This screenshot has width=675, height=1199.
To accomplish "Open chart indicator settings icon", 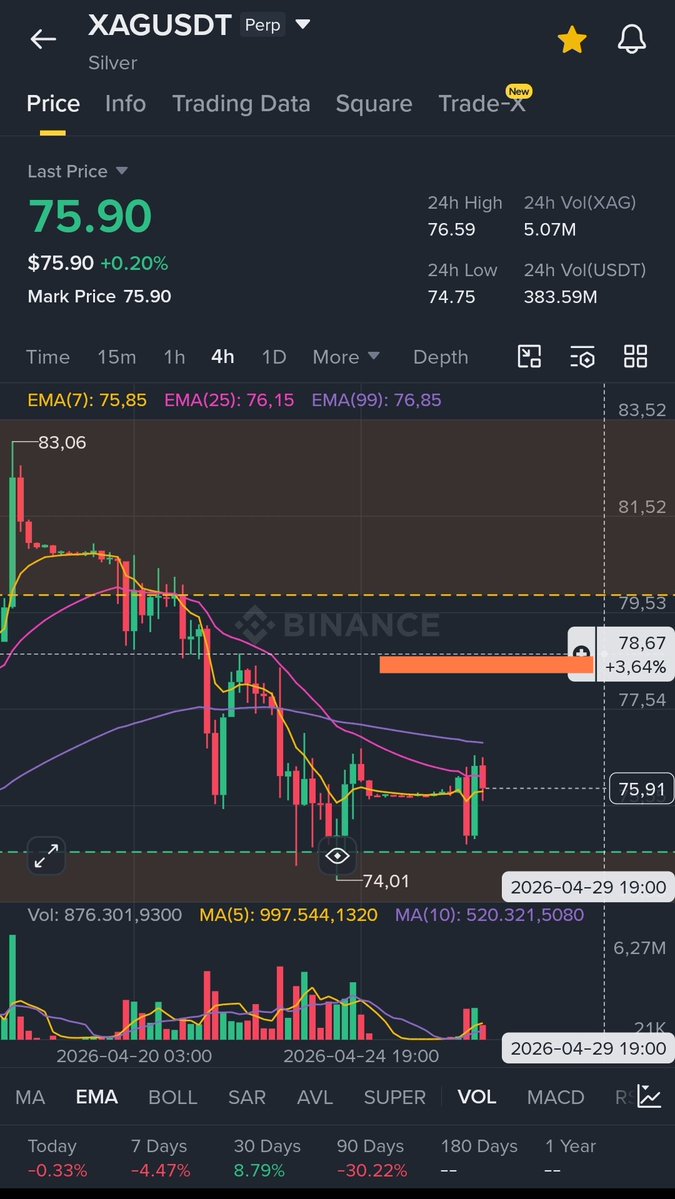I will pyautogui.click(x=582, y=356).
